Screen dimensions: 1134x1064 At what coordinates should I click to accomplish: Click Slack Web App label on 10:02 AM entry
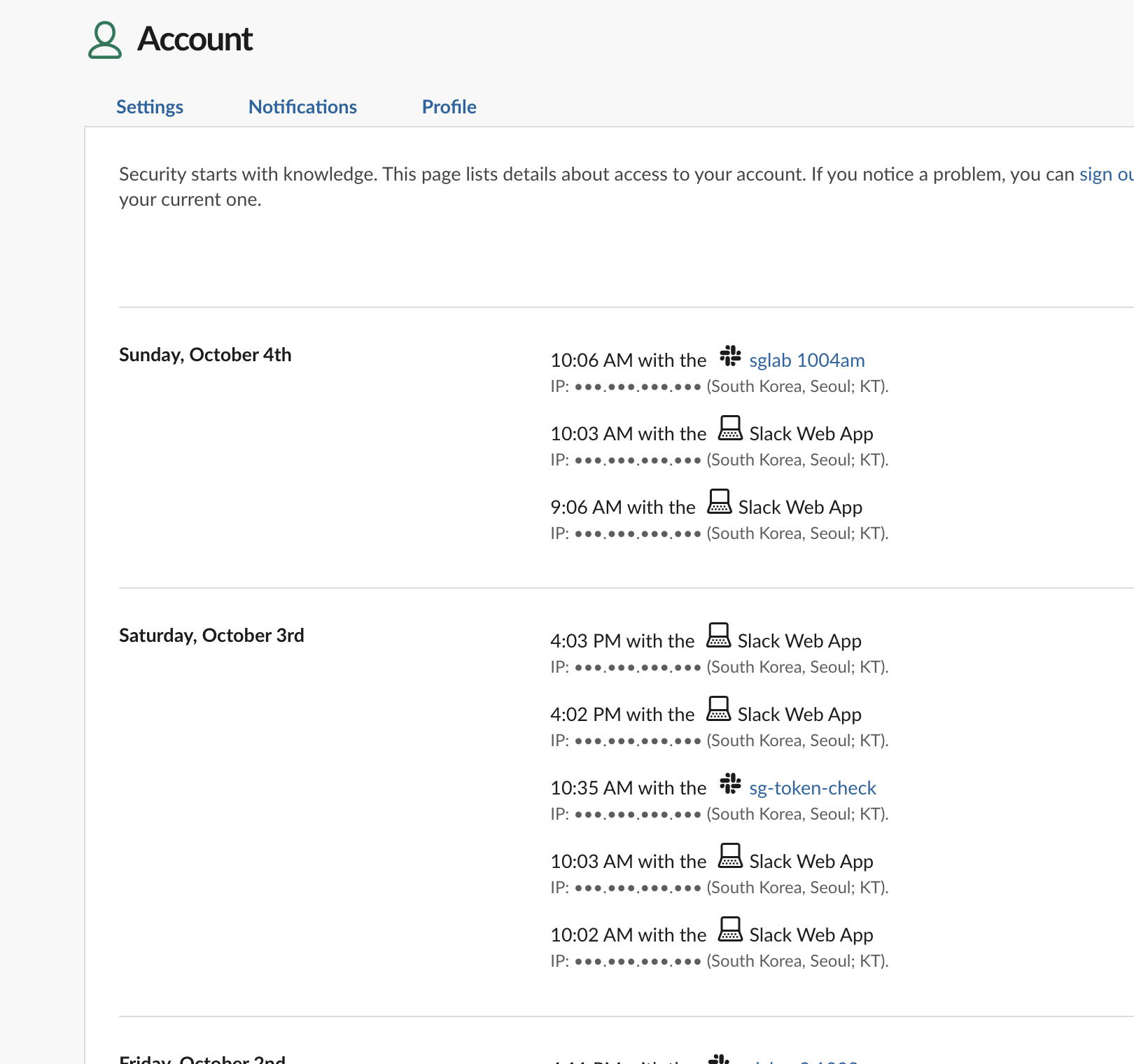point(811,935)
